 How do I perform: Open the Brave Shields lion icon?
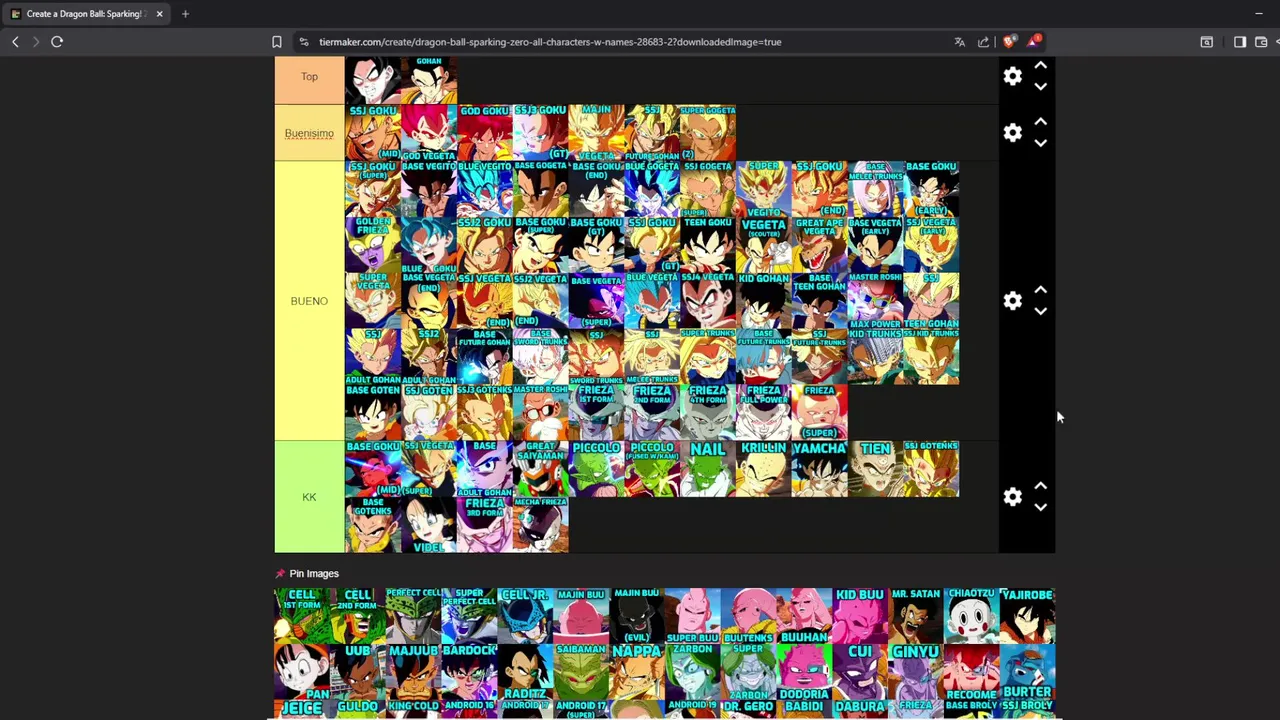click(1008, 42)
